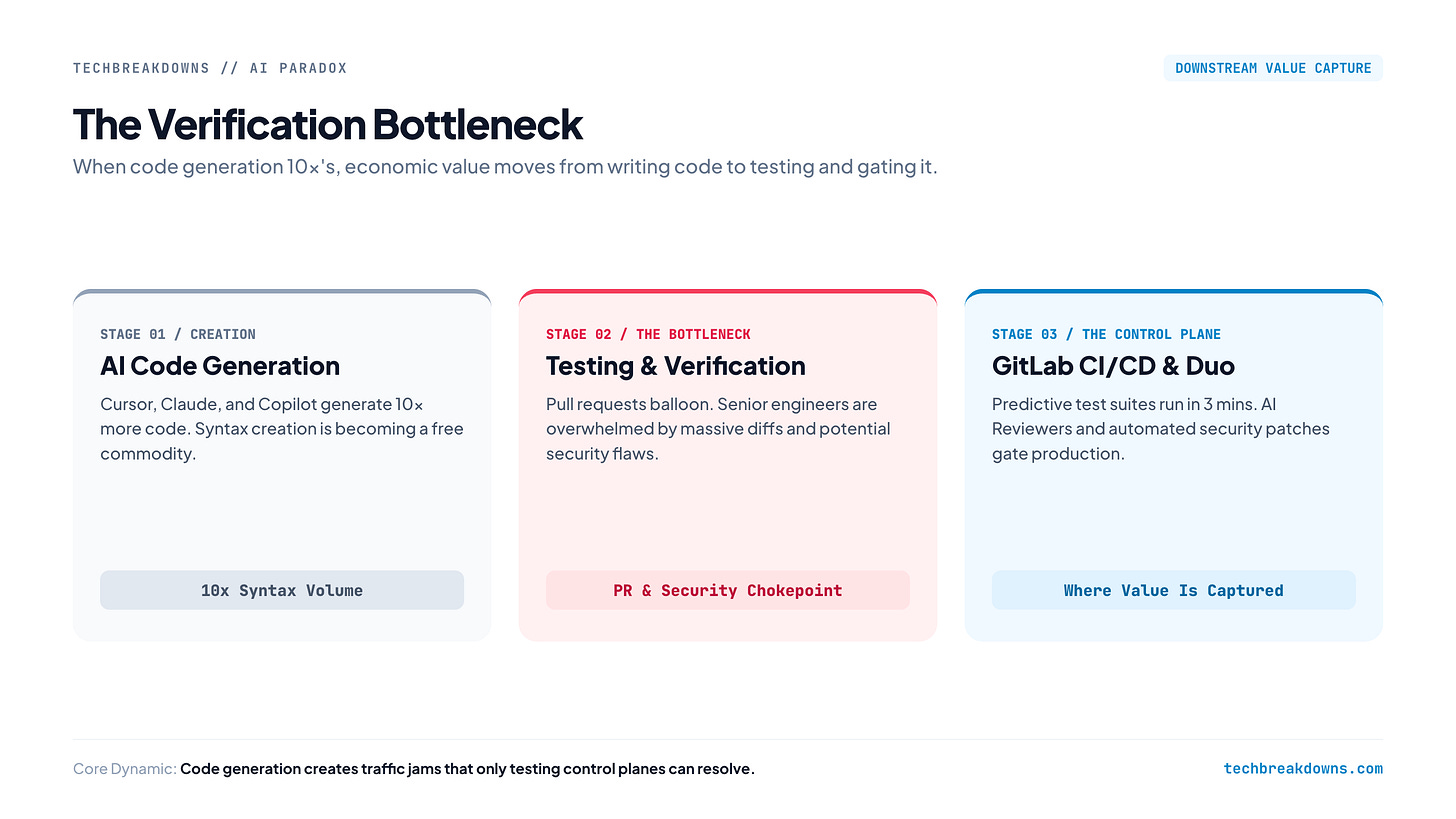Click the red top border of Stage 02 card
Screen dimensions: 1456x819
[728, 292]
